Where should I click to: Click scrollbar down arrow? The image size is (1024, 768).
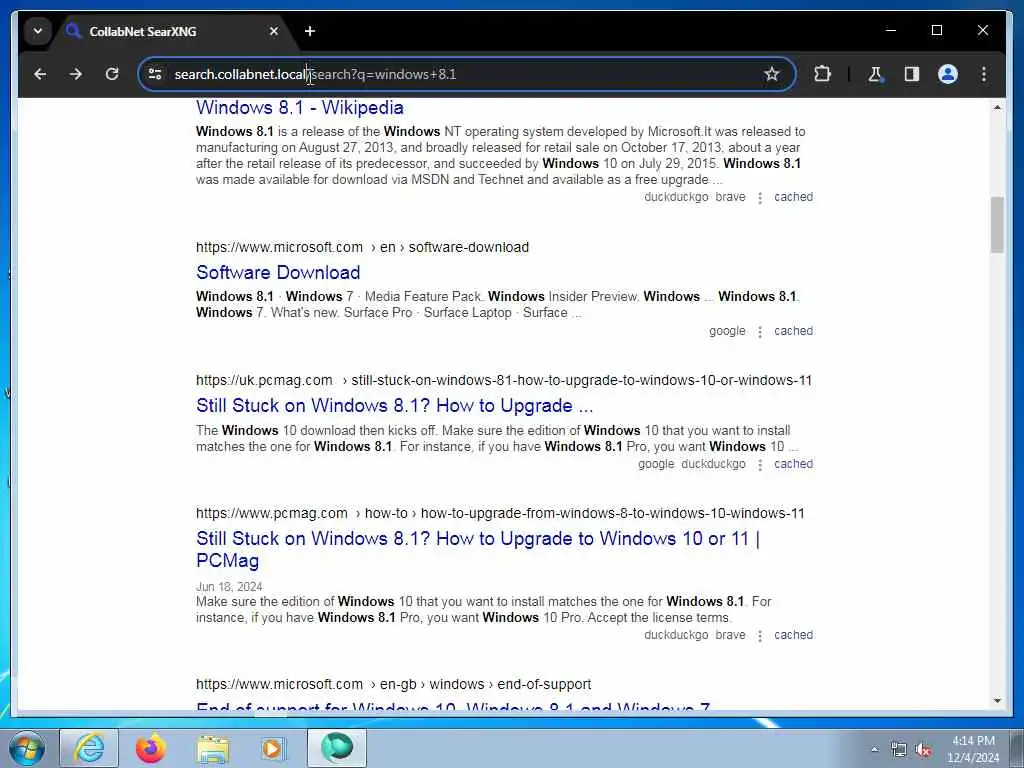997,701
